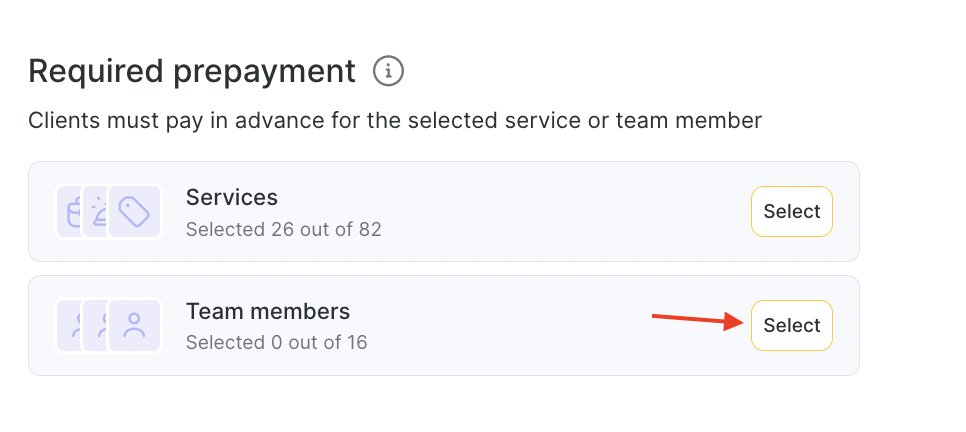Click the info icon beside Required prepayment

click(x=388, y=71)
